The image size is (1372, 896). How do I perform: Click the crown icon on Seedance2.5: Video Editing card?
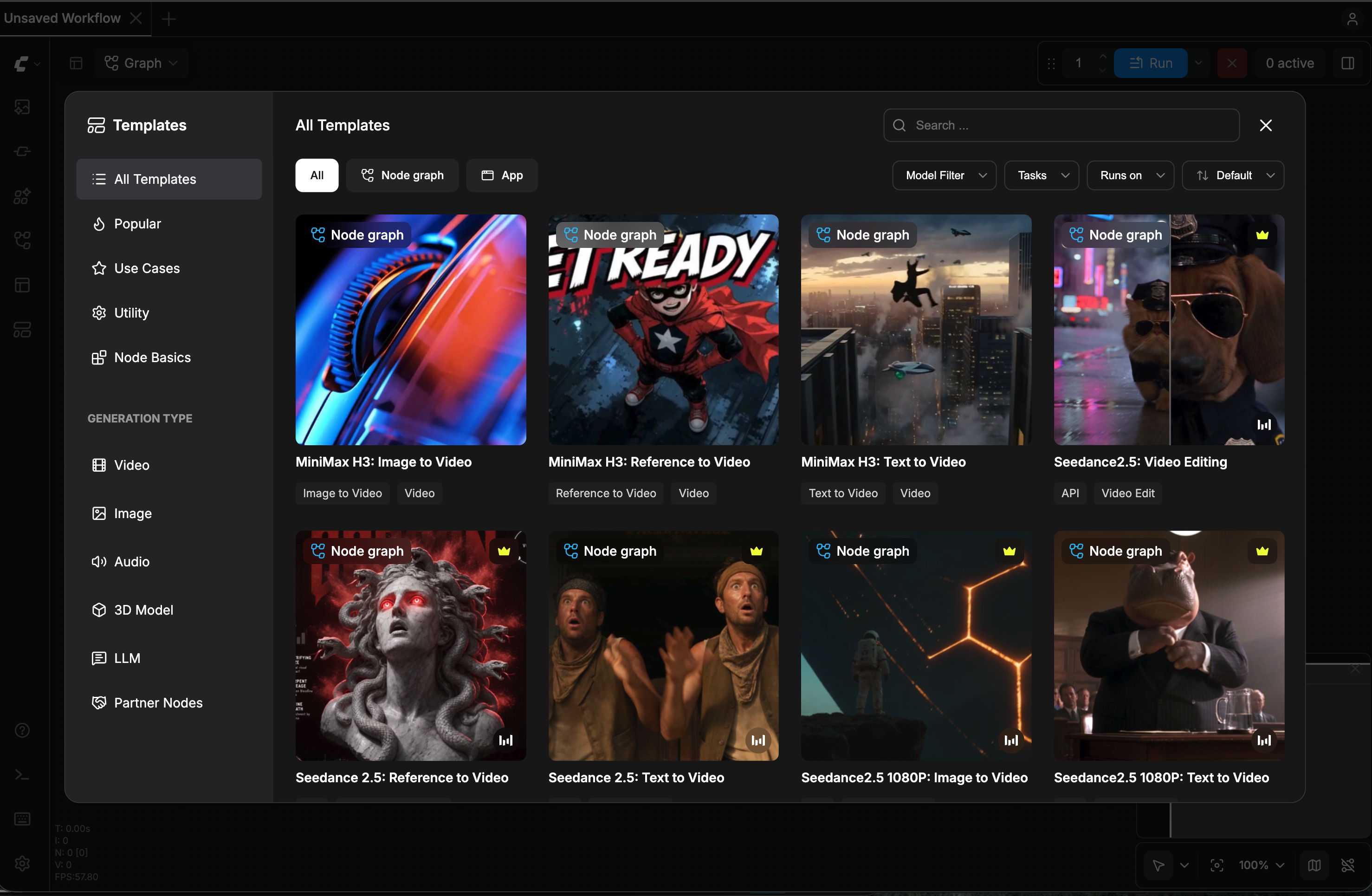click(1262, 234)
